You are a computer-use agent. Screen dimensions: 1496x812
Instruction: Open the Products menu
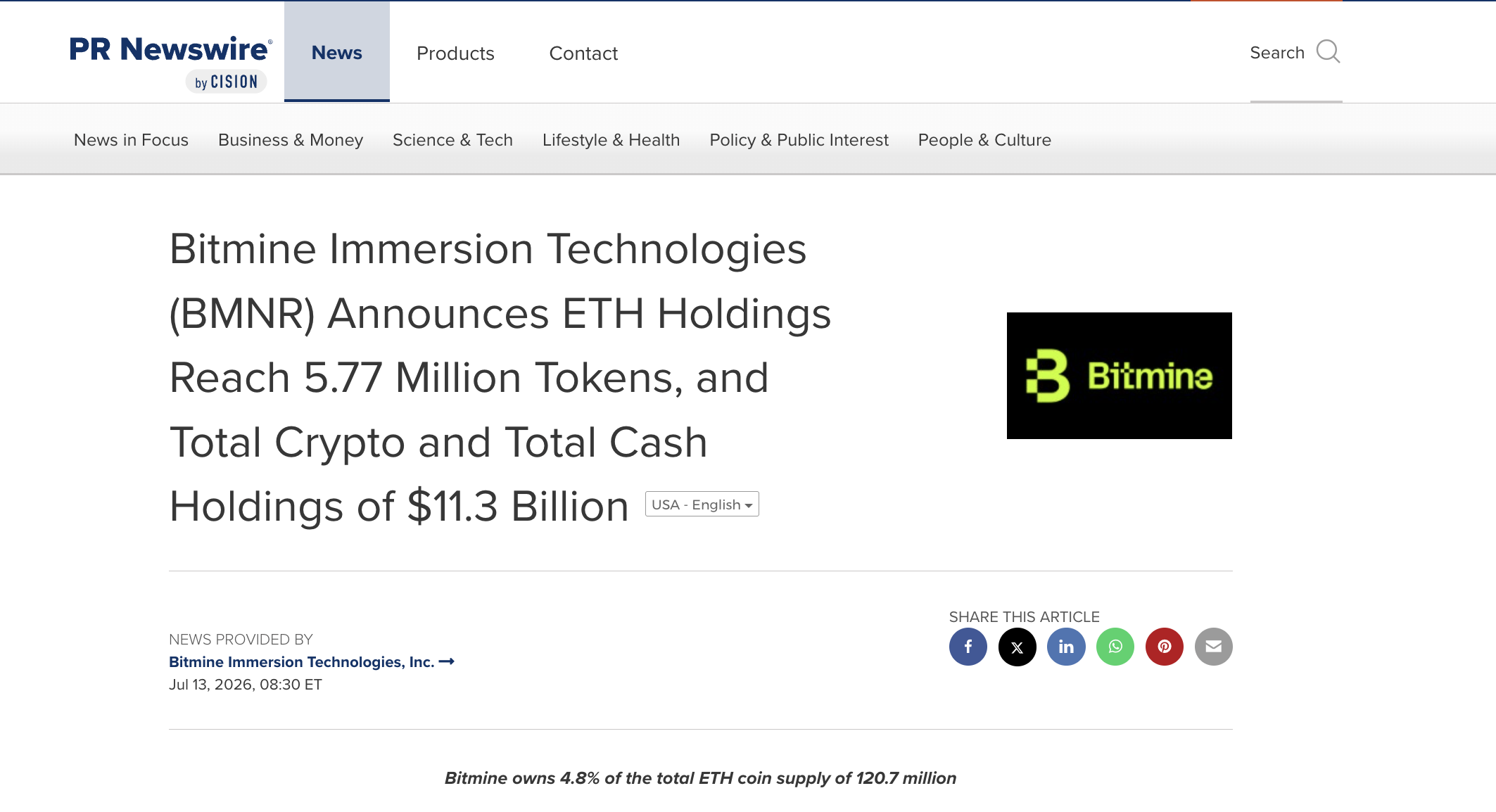[x=455, y=53]
